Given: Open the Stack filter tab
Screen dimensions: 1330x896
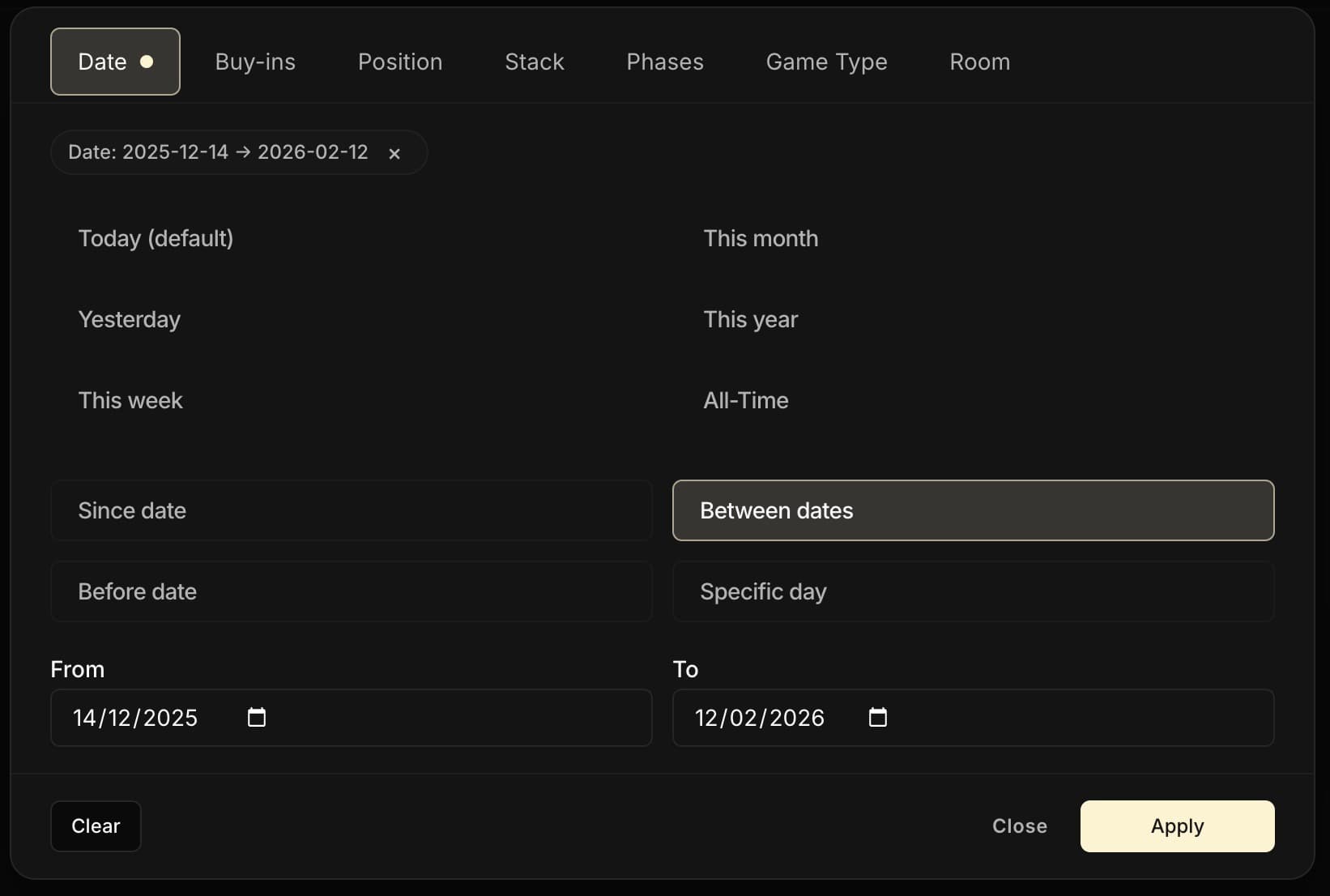Looking at the screenshot, I should pyautogui.click(x=535, y=62).
